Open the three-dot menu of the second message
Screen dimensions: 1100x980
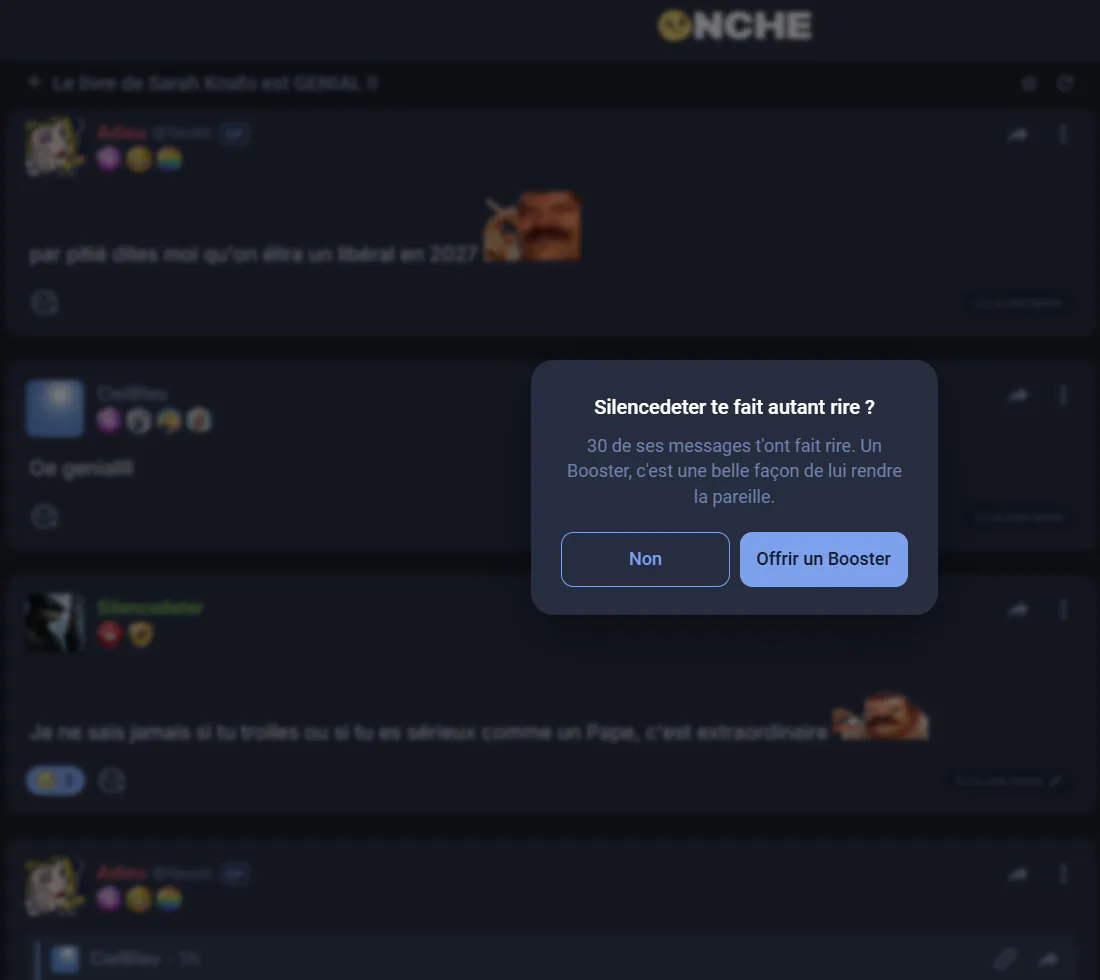[1063, 396]
